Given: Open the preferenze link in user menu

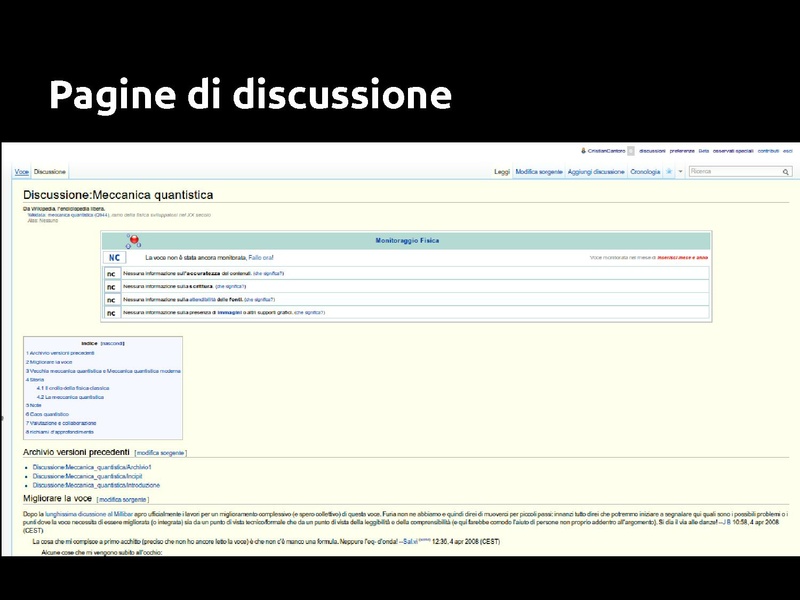Looking at the screenshot, I should [x=682, y=151].
